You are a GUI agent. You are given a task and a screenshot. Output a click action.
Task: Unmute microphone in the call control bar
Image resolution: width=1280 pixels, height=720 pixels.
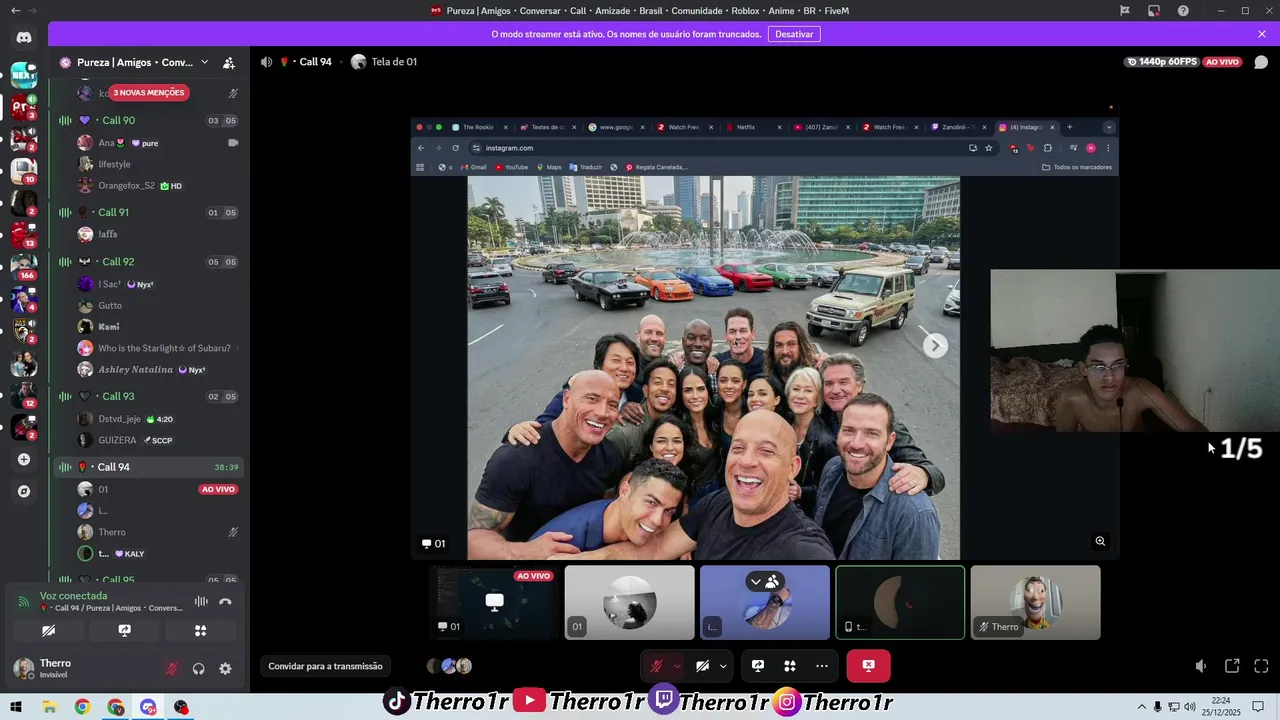point(657,666)
